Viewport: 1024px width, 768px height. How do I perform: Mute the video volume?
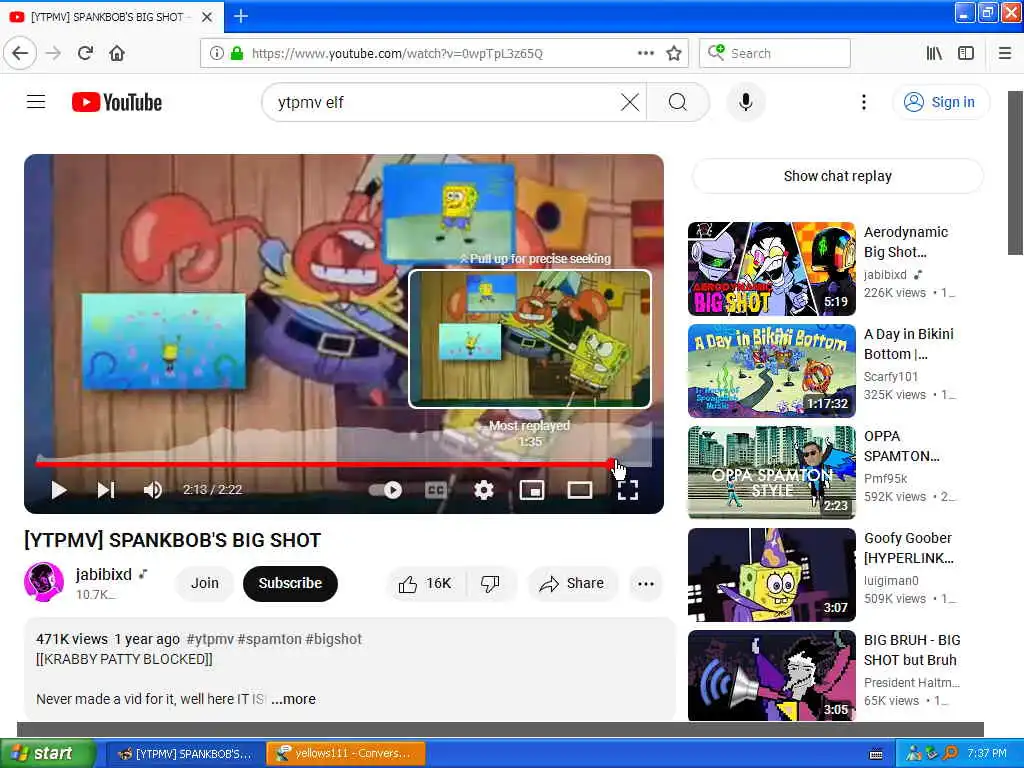[x=153, y=490]
